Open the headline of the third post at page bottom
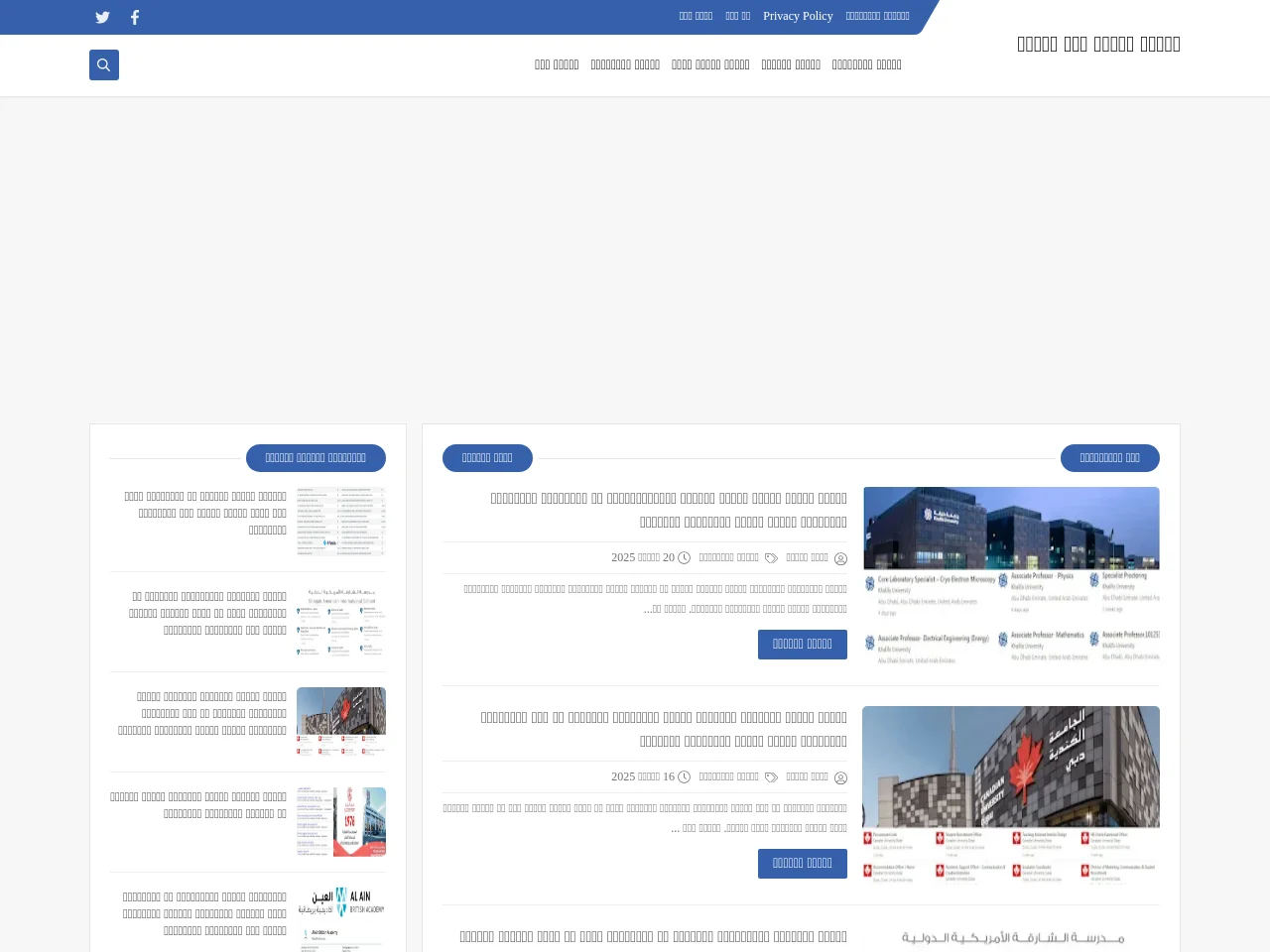The width and height of the screenshot is (1270, 952). [653, 937]
